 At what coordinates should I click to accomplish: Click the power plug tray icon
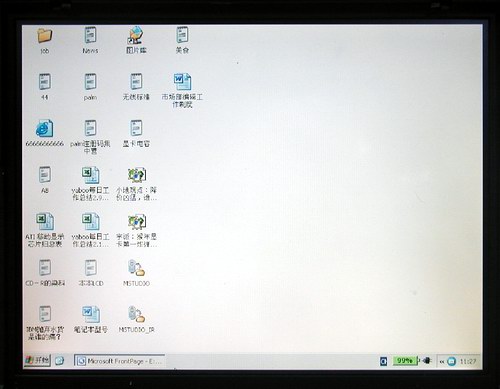(426, 361)
